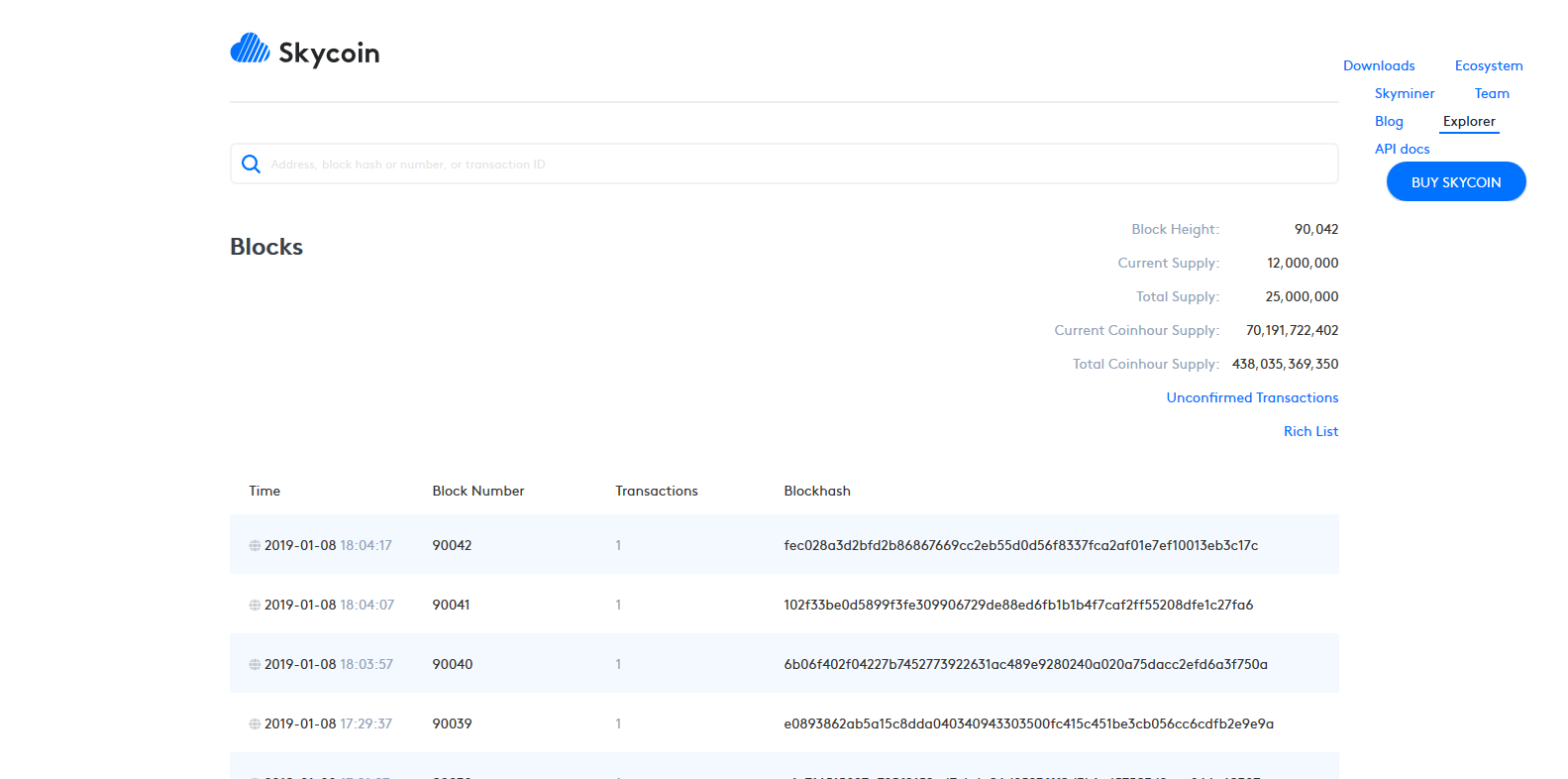Click the Block Height value 90,042

(1316, 229)
